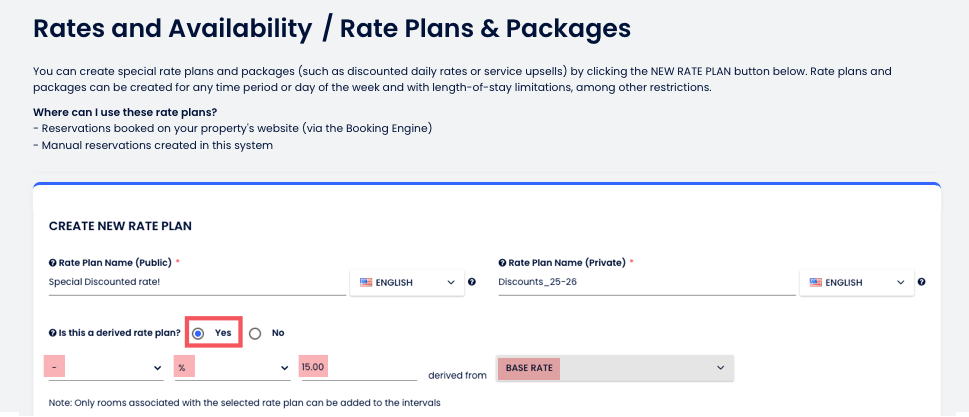This screenshot has height=417, width=969.
Task: Click help icon after private name language selector
Action: (921, 282)
